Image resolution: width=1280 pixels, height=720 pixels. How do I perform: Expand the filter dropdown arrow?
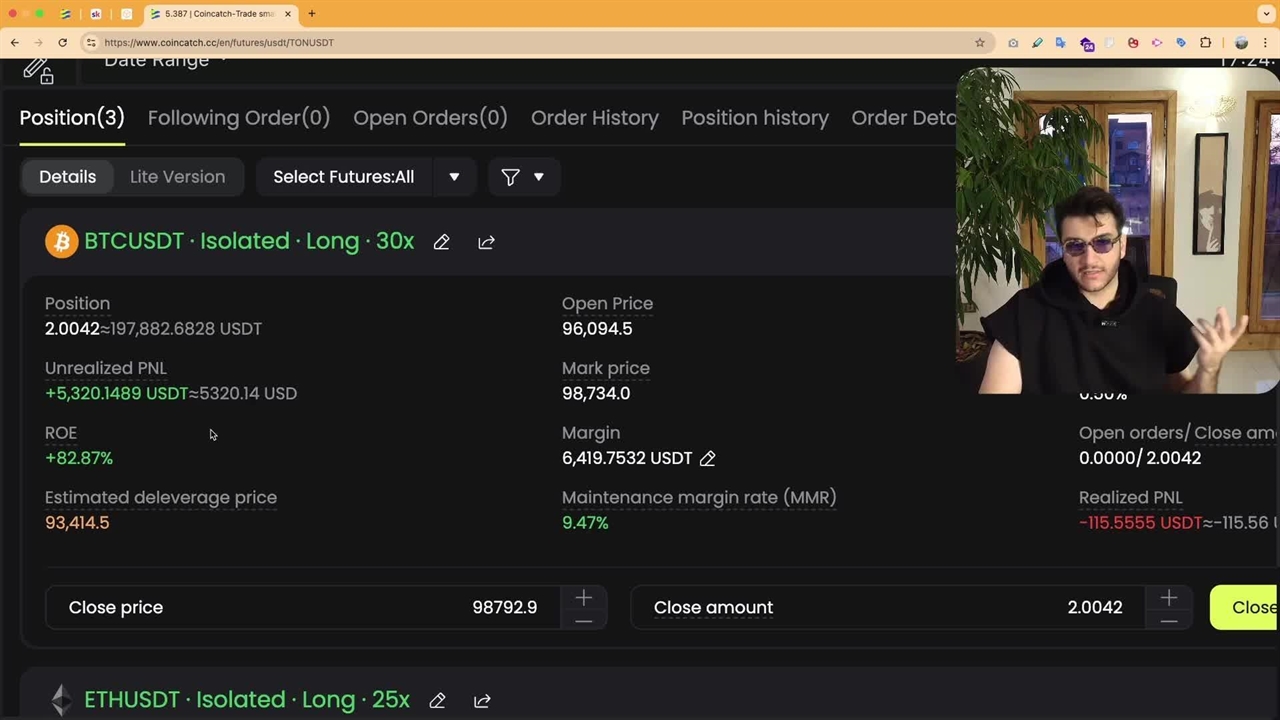point(539,177)
